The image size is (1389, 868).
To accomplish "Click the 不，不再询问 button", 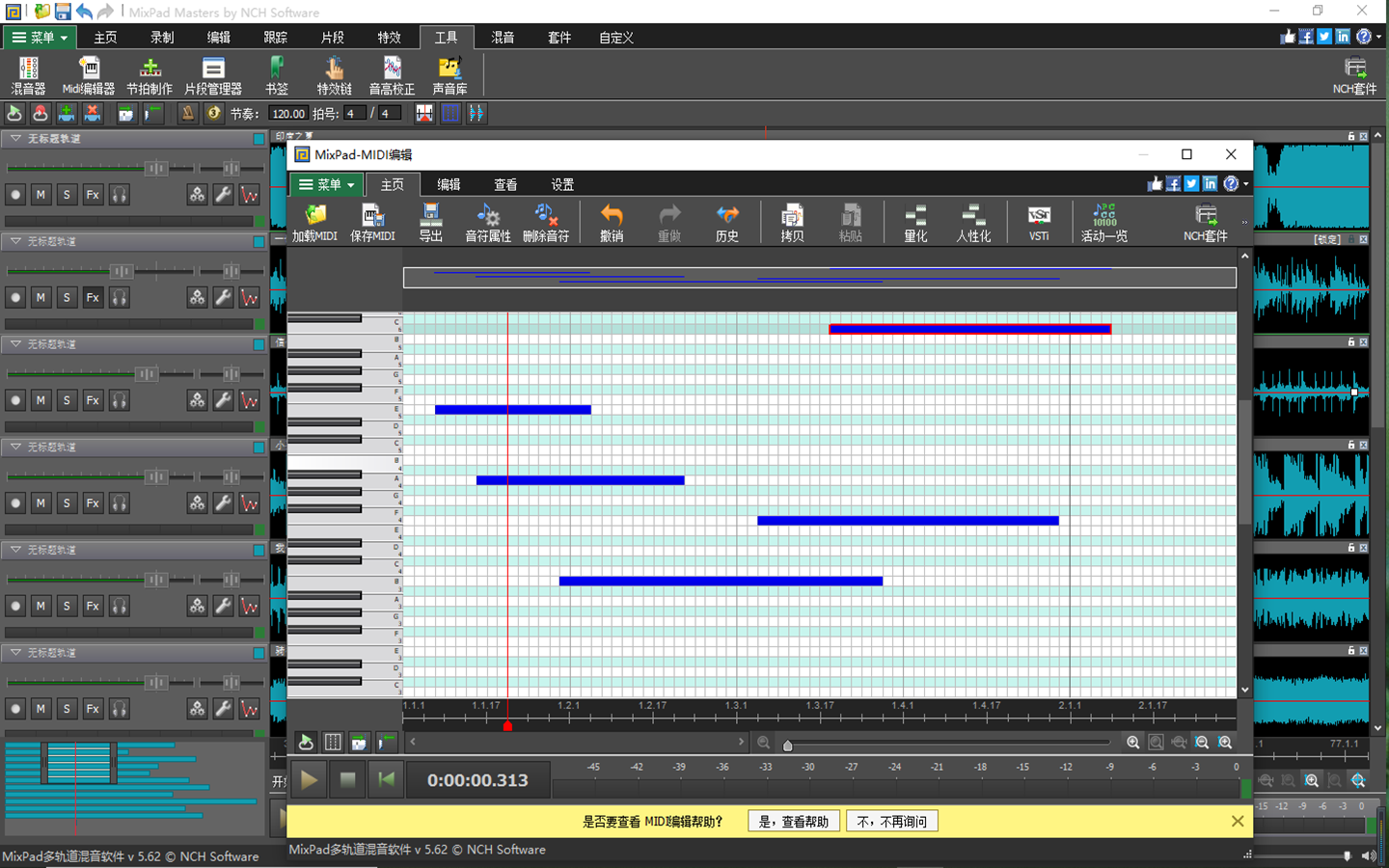I will pyautogui.click(x=892, y=822).
